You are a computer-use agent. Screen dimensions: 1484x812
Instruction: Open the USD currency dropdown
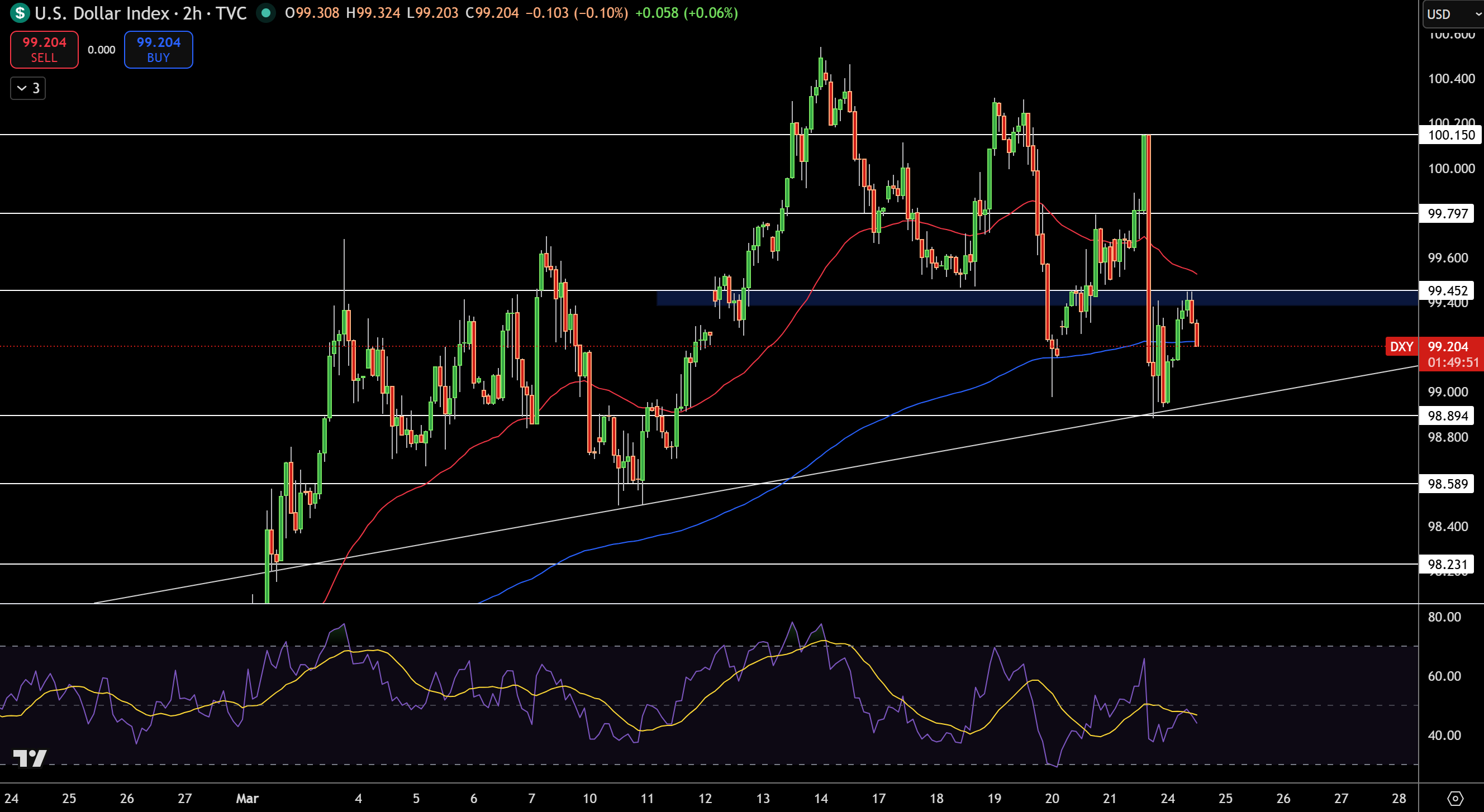tap(1453, 14)
